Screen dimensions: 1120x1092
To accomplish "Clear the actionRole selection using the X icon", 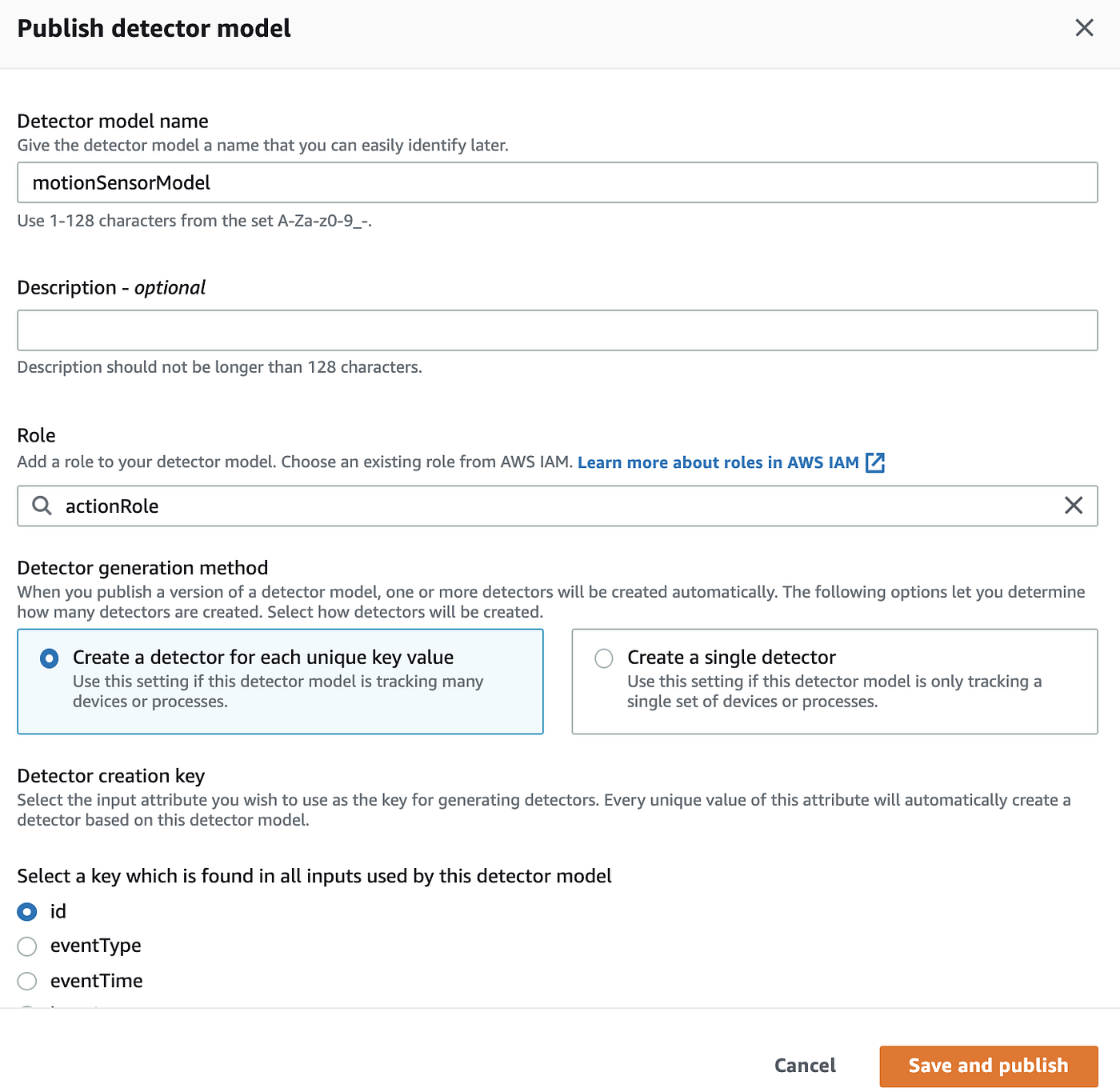I will pos(1074,506).
